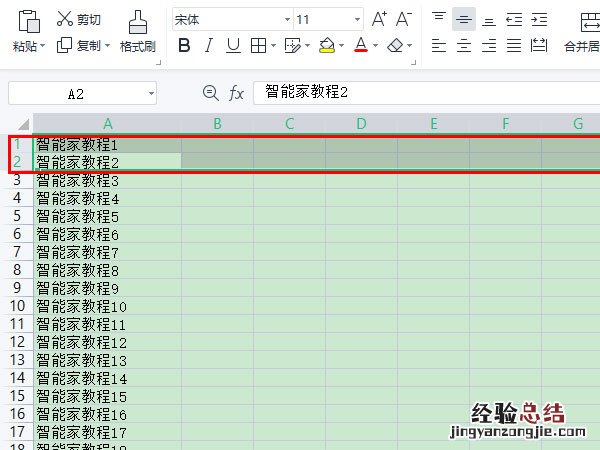The height and width of the screenshot is (450, 600).
Task: Toggle bold formatting
Action: [184, 45]
